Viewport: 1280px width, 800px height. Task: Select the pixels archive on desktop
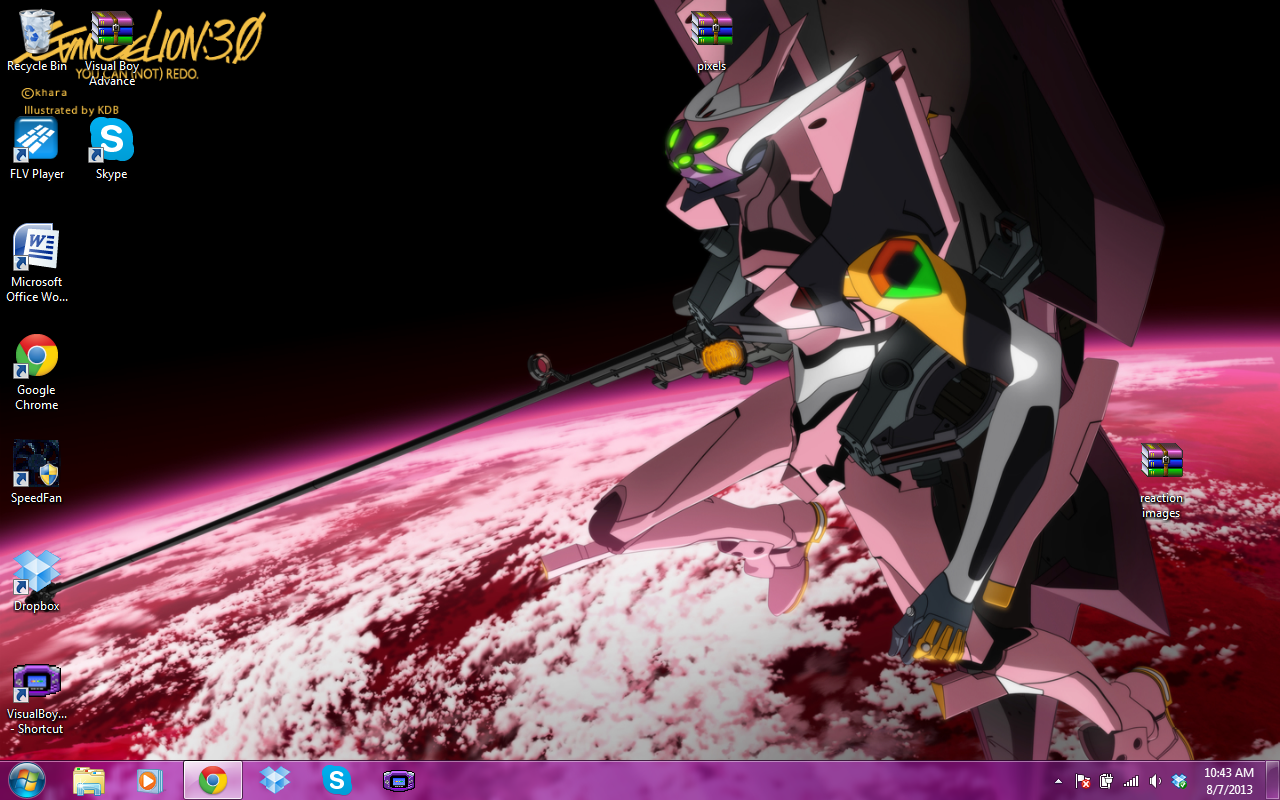[x=712, y=41]
